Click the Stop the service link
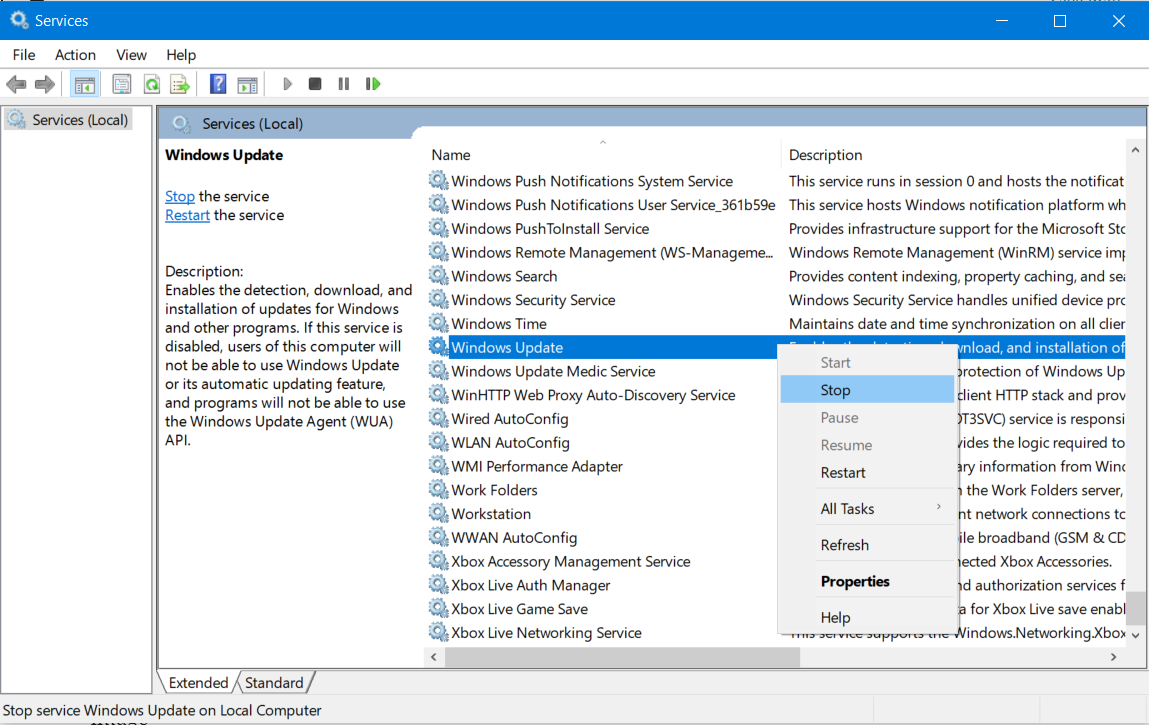Image resolution: width=1149 pixels, height=725 pixels. pos(180,196)
